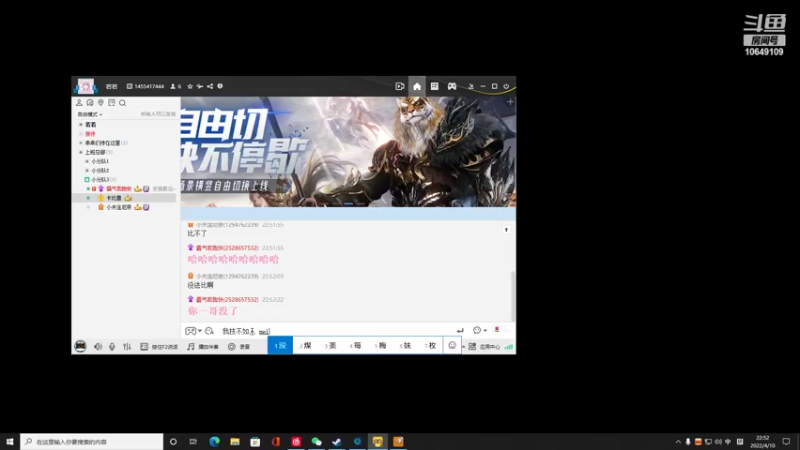Image resolution: width=800 pixels, height=450 pixels.
Task: Click the flower gift icon in chat toolbar
Action: 496,330
